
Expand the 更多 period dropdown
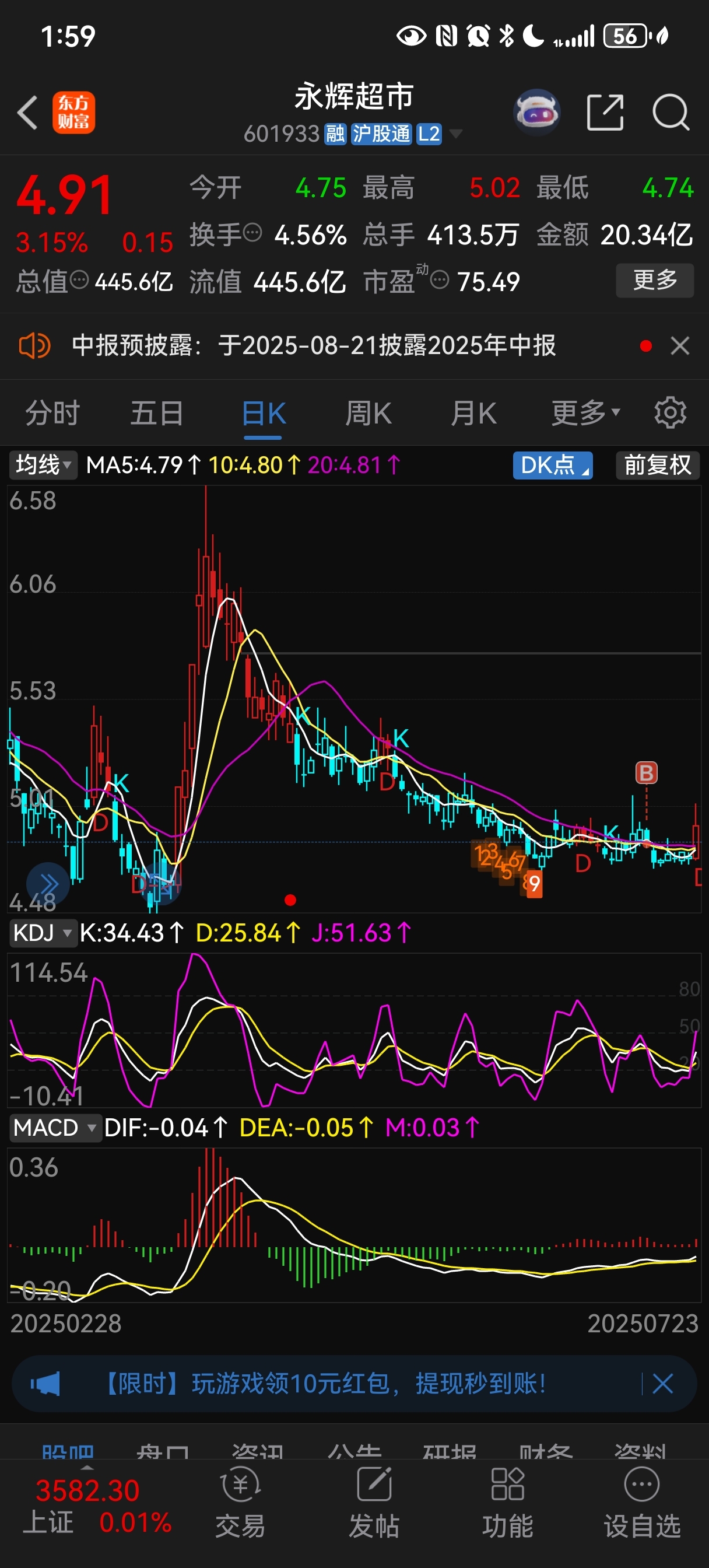[x=586, y=412]
